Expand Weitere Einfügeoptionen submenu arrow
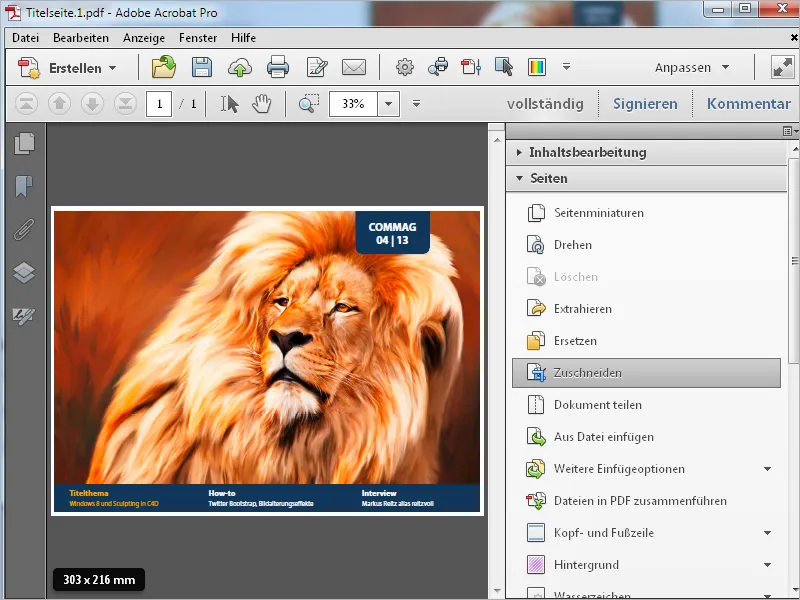800x600 pixels. click(767, 469)
